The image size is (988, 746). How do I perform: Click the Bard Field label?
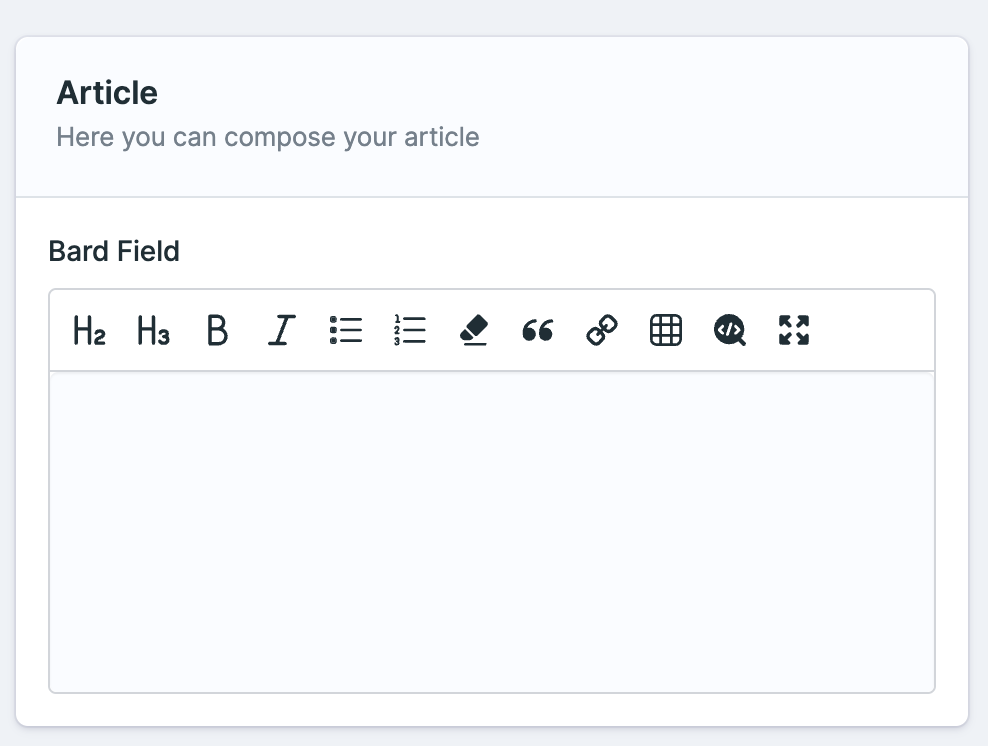(x=113, y=251)
